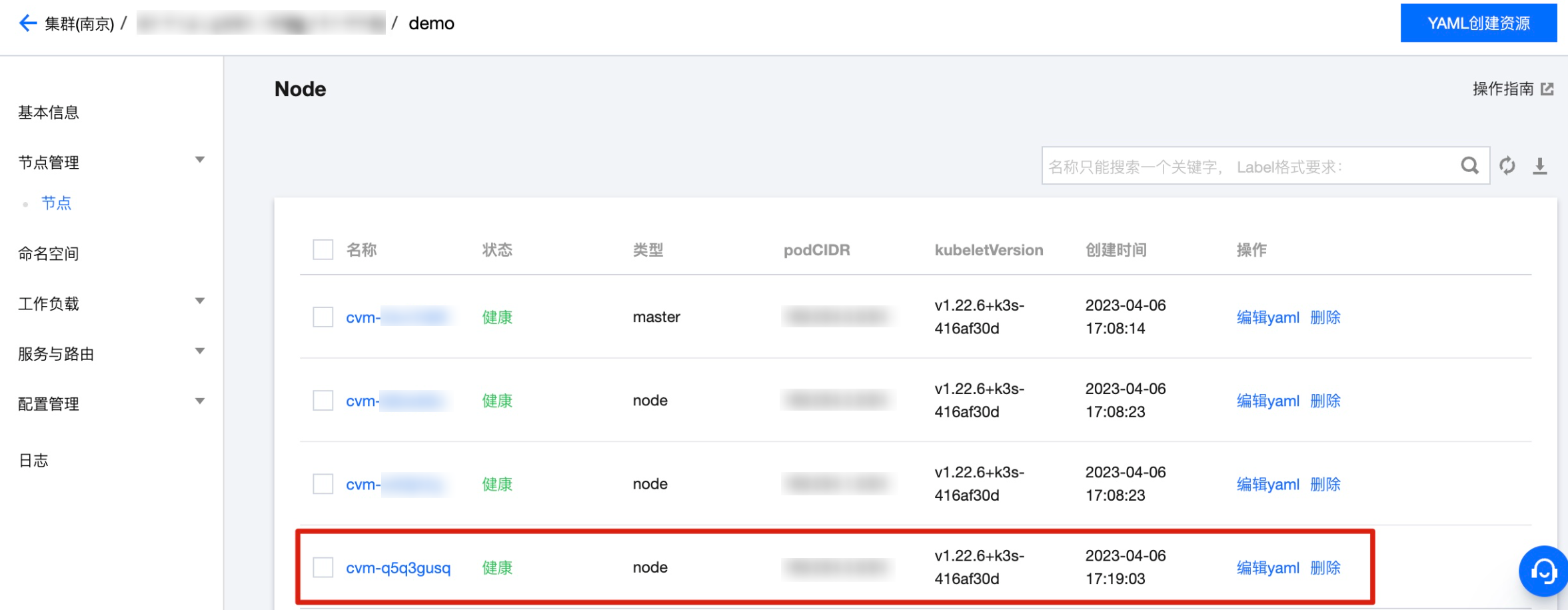1568x610 pixels.
Task: Delete node cvm-q5q3gusq
Action: click(1325, 568)
